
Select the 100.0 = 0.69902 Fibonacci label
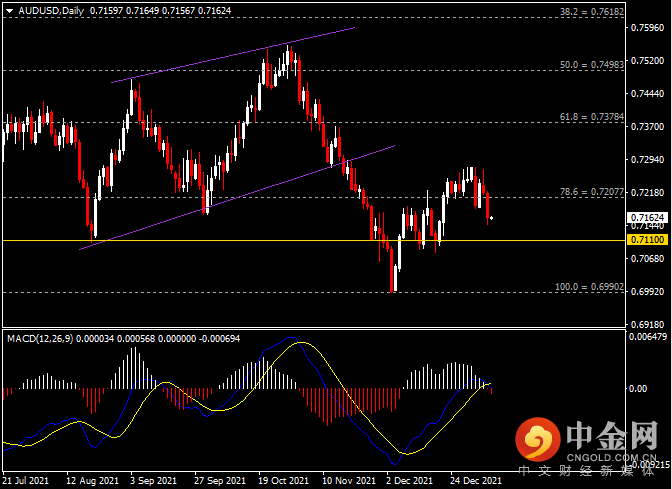click(590, 287)
